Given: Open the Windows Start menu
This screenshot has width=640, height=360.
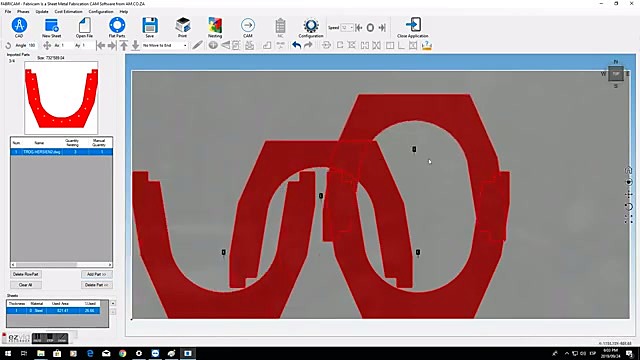Looking at the screenshot, I should click(8, 353).
